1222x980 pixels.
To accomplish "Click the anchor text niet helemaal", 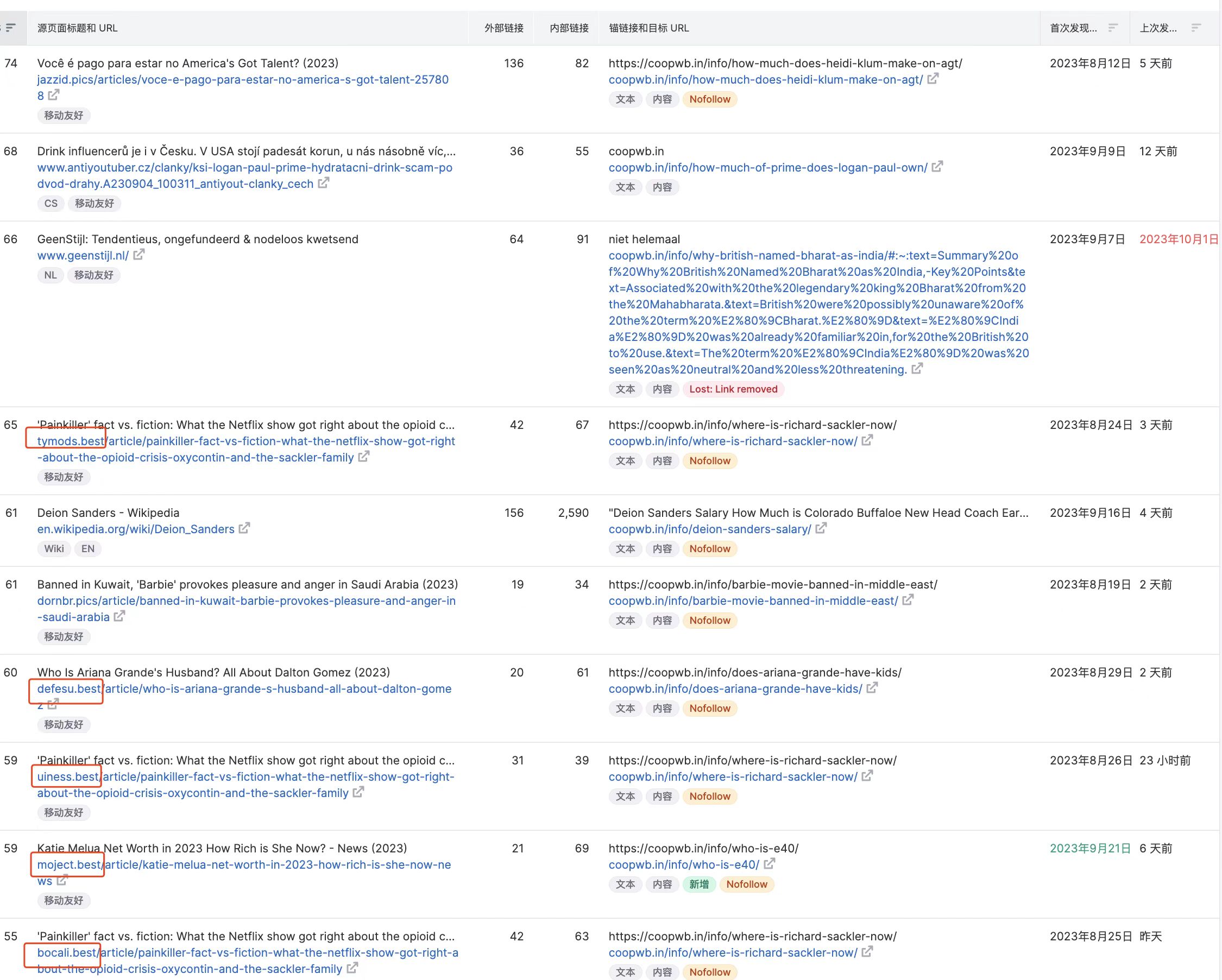I will coord(644,239).
